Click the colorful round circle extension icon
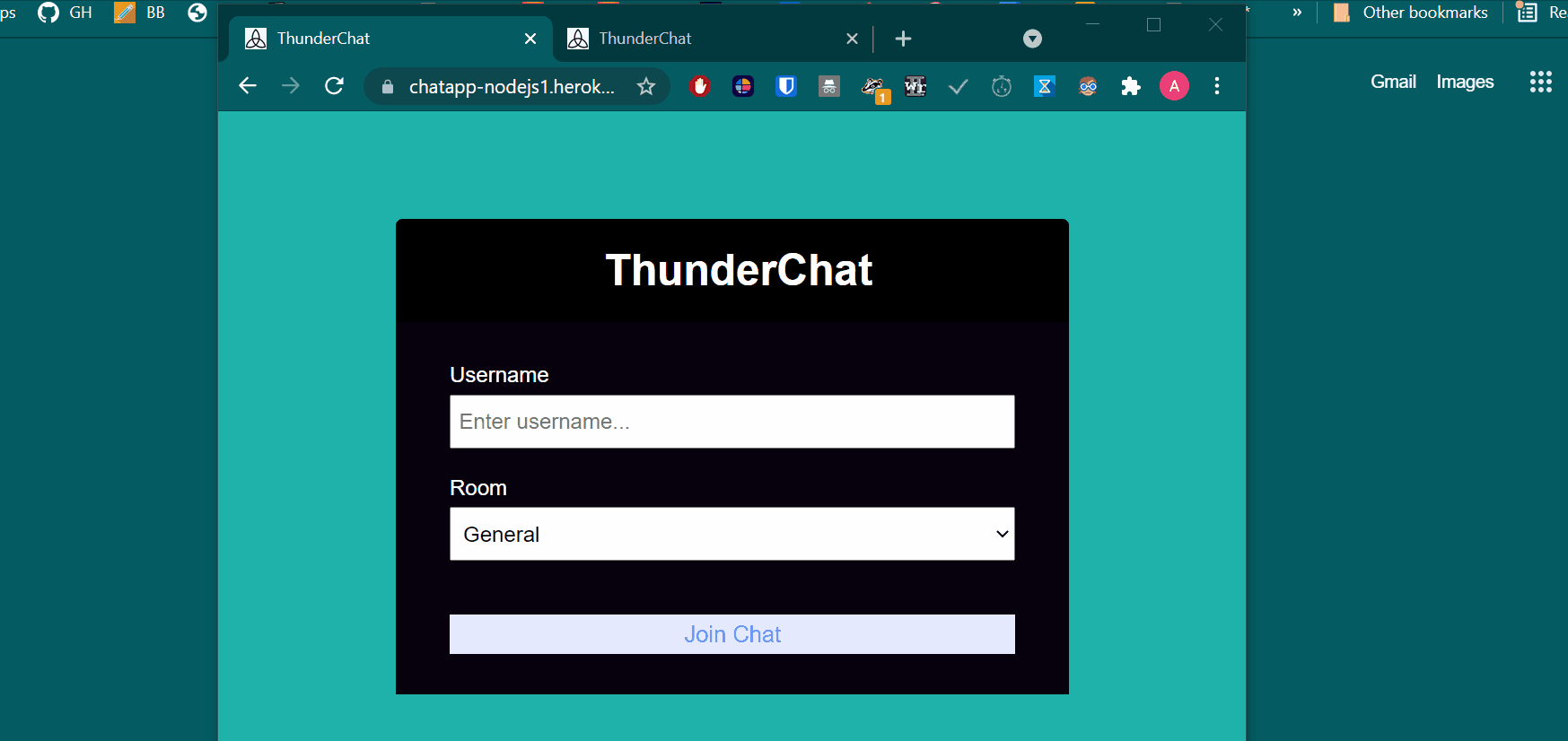This screenshot has width=1568, height=741. click(x=743, y=86)
